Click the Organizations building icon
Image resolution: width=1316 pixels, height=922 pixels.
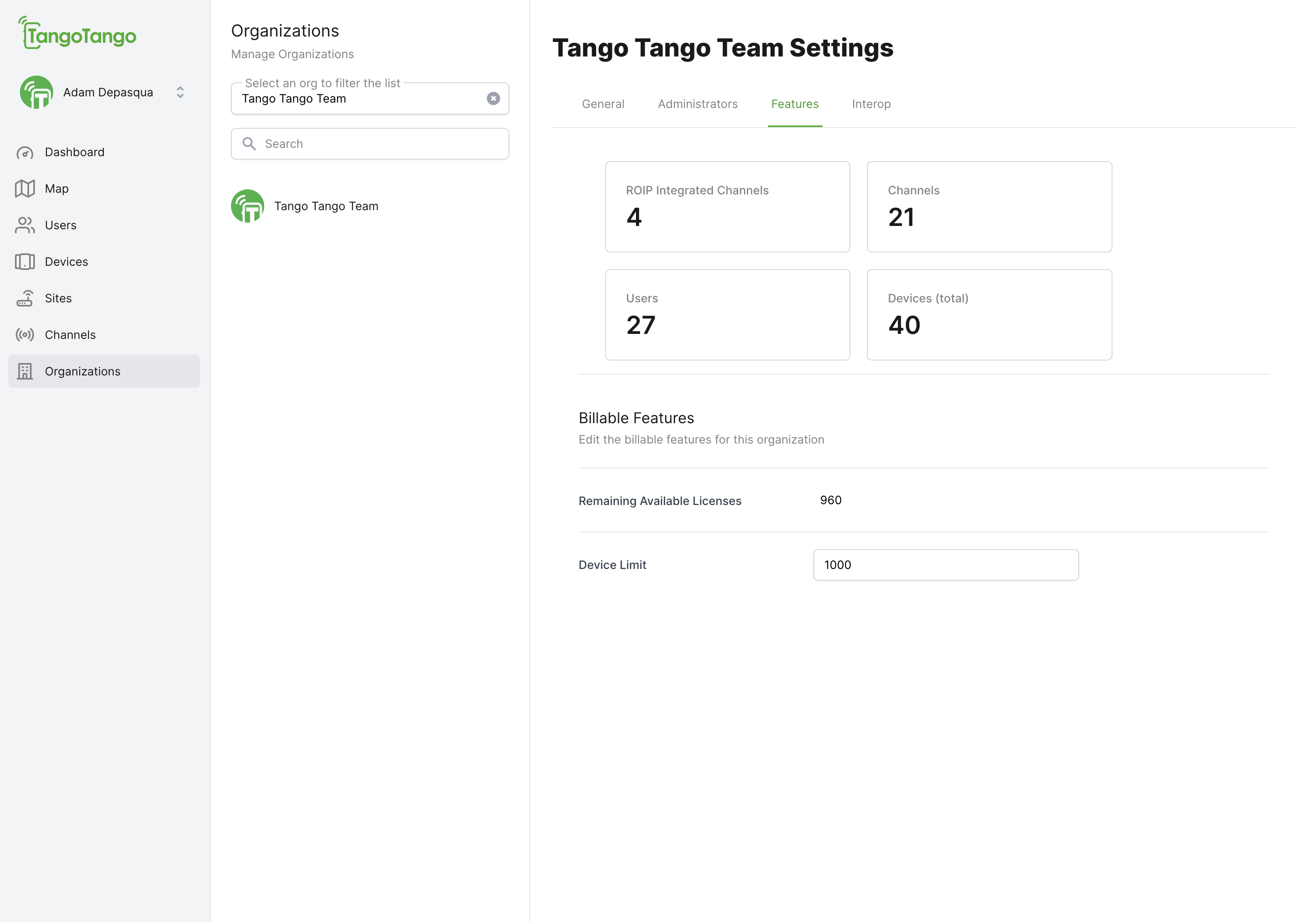pos(25,371)
